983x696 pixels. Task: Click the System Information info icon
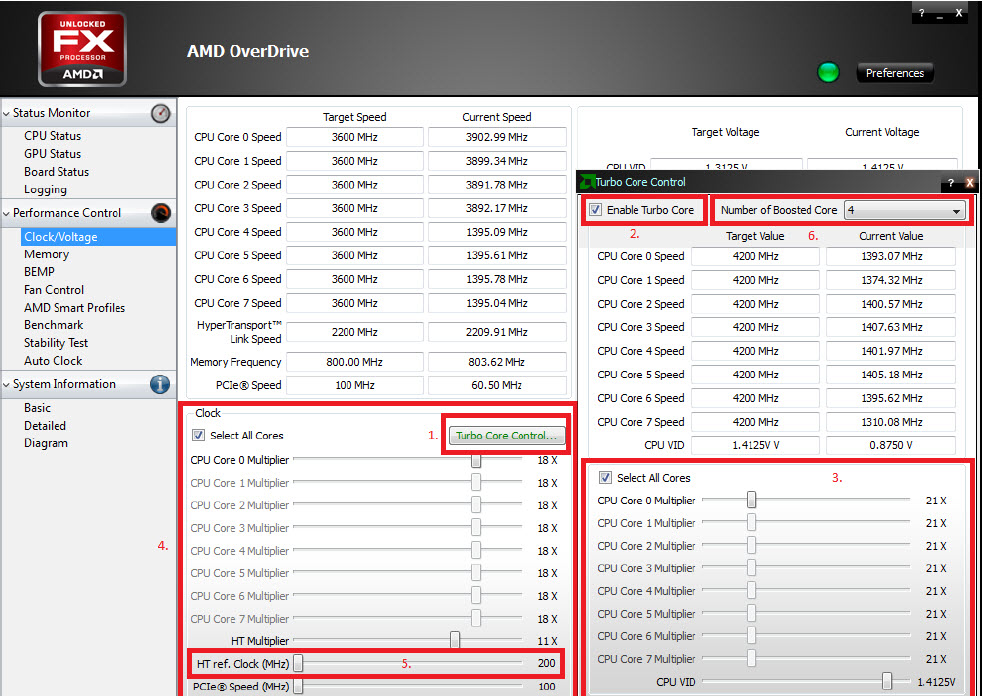tap(160, 384)
